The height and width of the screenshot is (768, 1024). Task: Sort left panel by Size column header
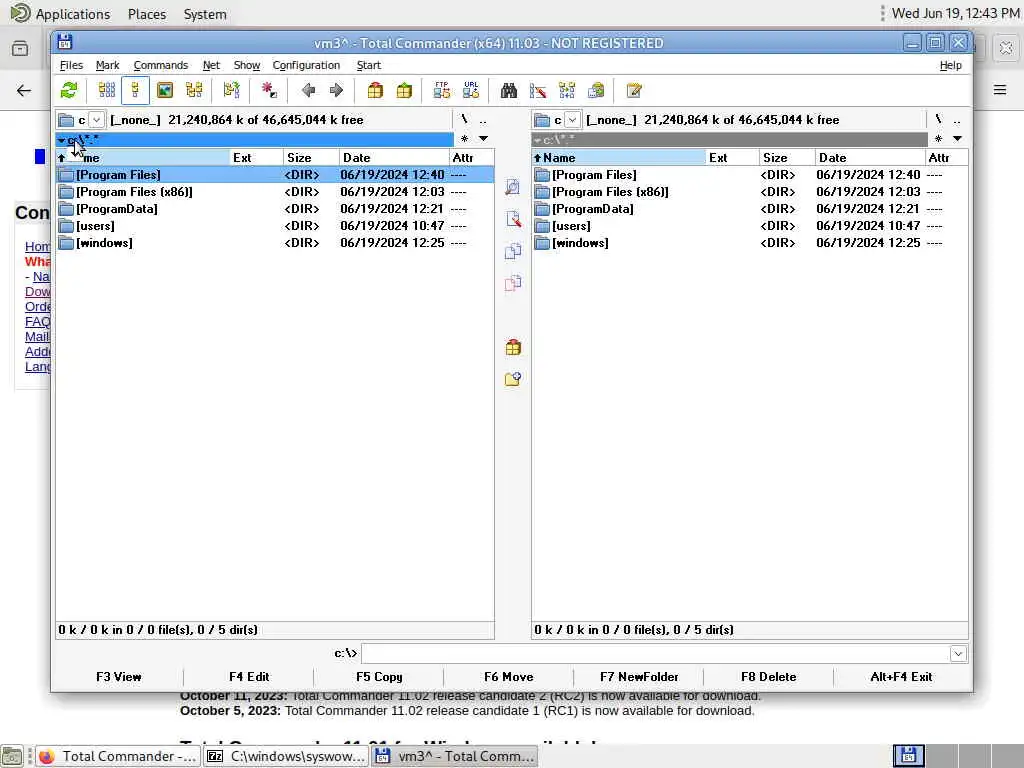pyautogui.click(x=312, y=157)
